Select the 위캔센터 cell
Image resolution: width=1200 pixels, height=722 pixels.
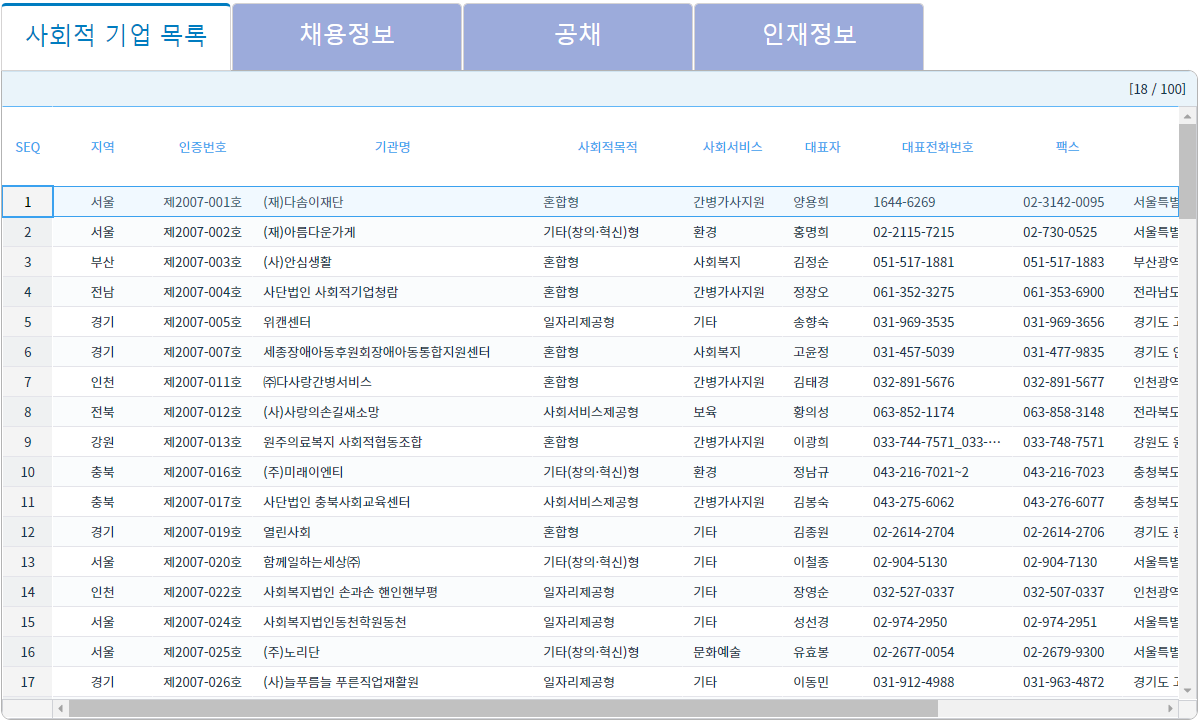pos(393,322)
